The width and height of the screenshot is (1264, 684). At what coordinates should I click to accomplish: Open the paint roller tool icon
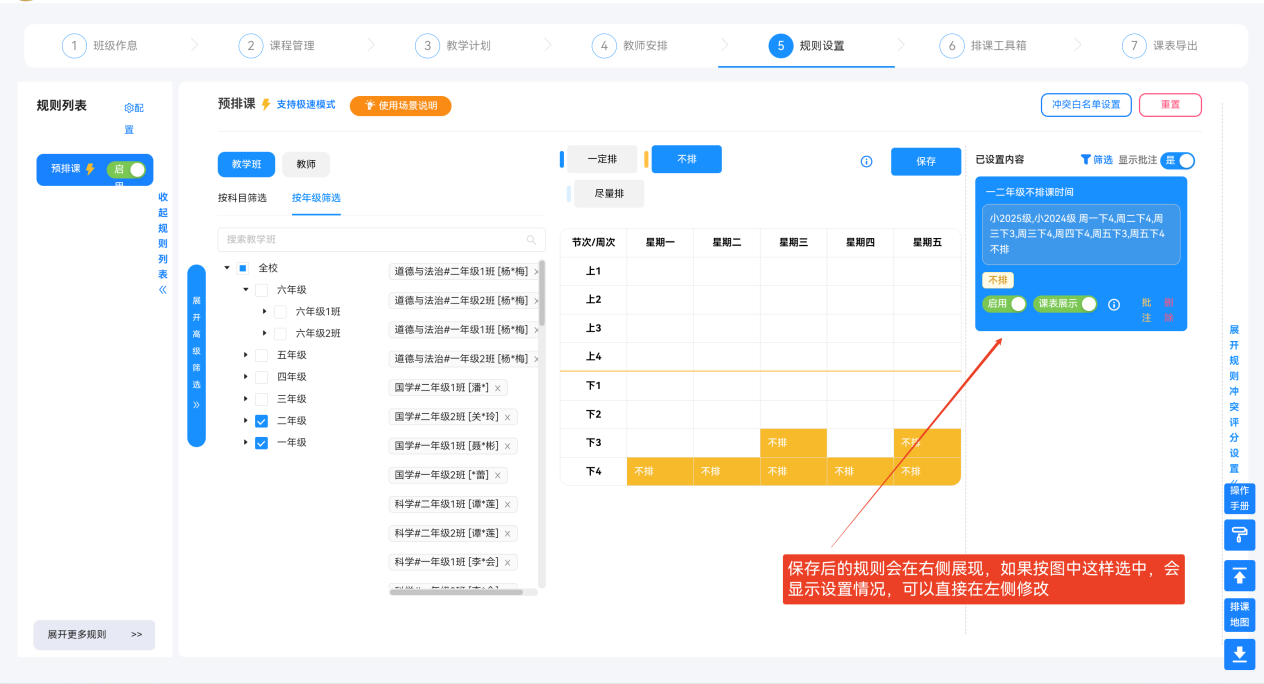click(x=1239, y=535)
